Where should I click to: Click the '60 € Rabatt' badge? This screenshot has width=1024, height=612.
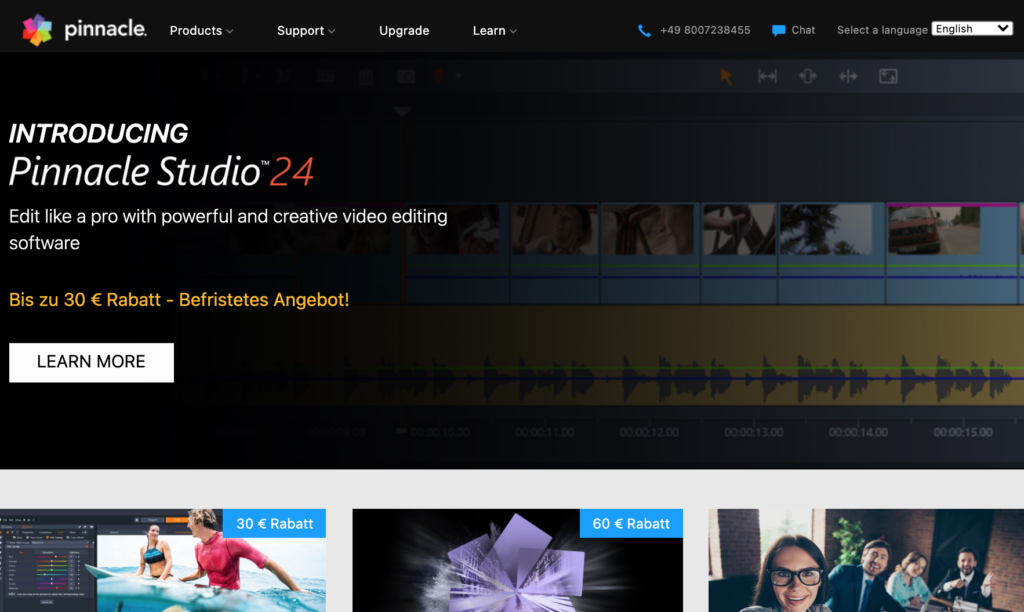pyautogui.click(x=631, y=523)
